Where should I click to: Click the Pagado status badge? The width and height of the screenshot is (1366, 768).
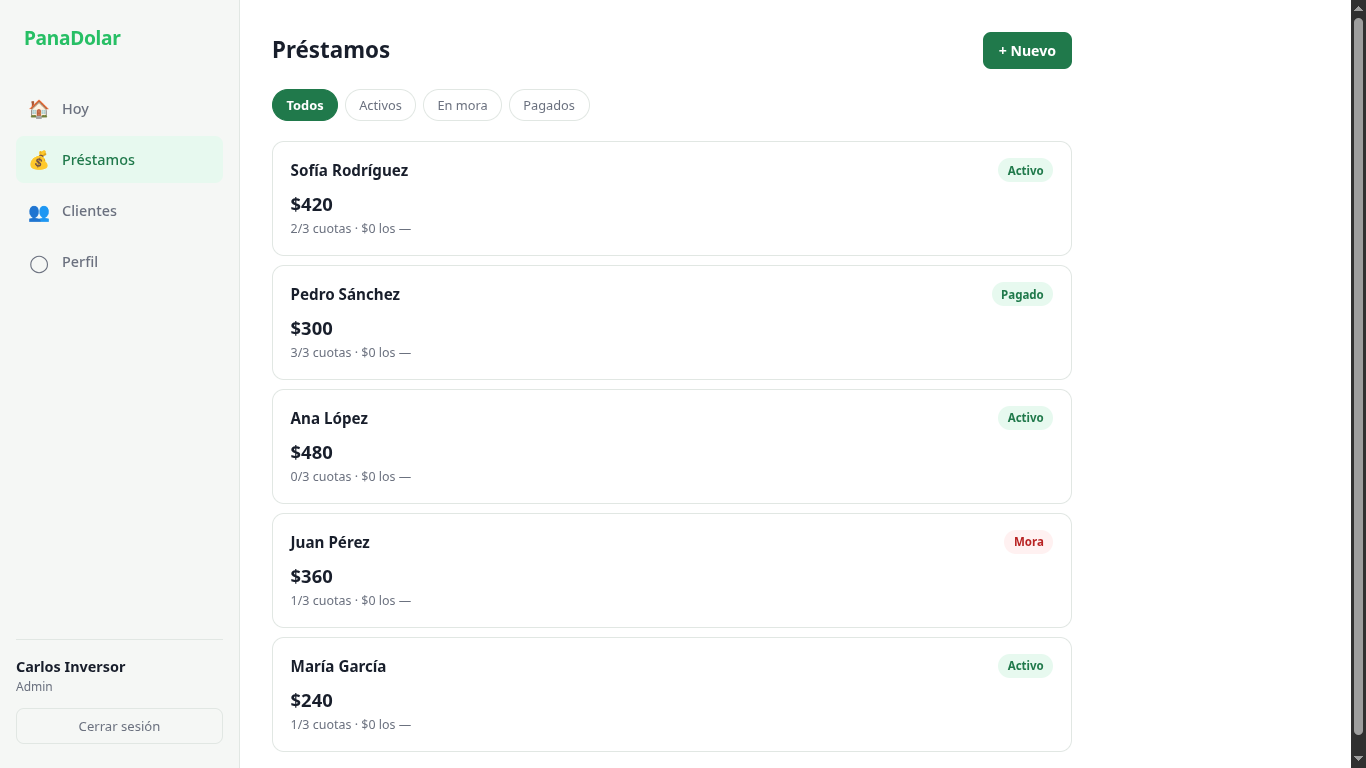[x=1022, y=294]
